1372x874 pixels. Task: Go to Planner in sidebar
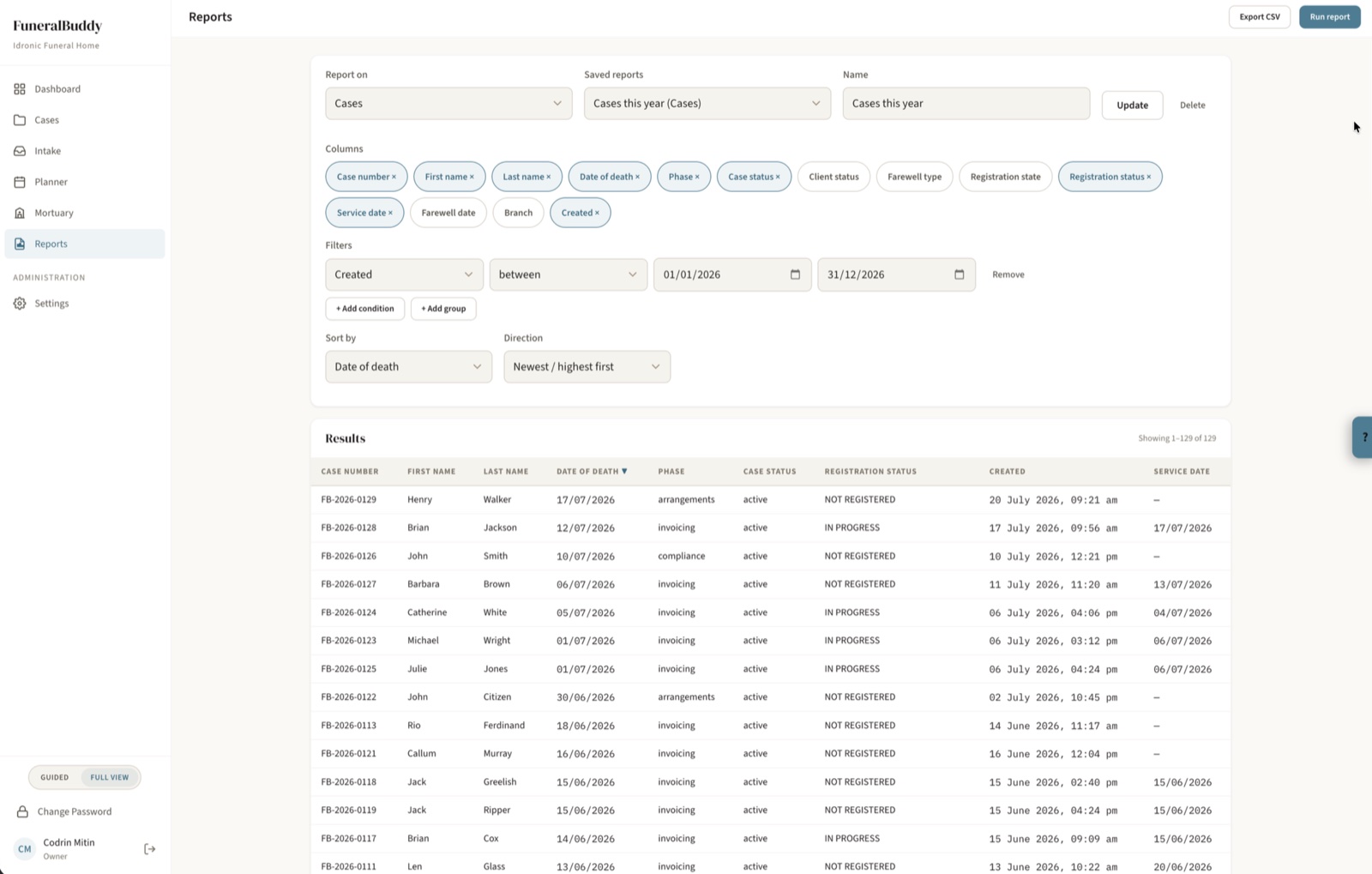85,182
